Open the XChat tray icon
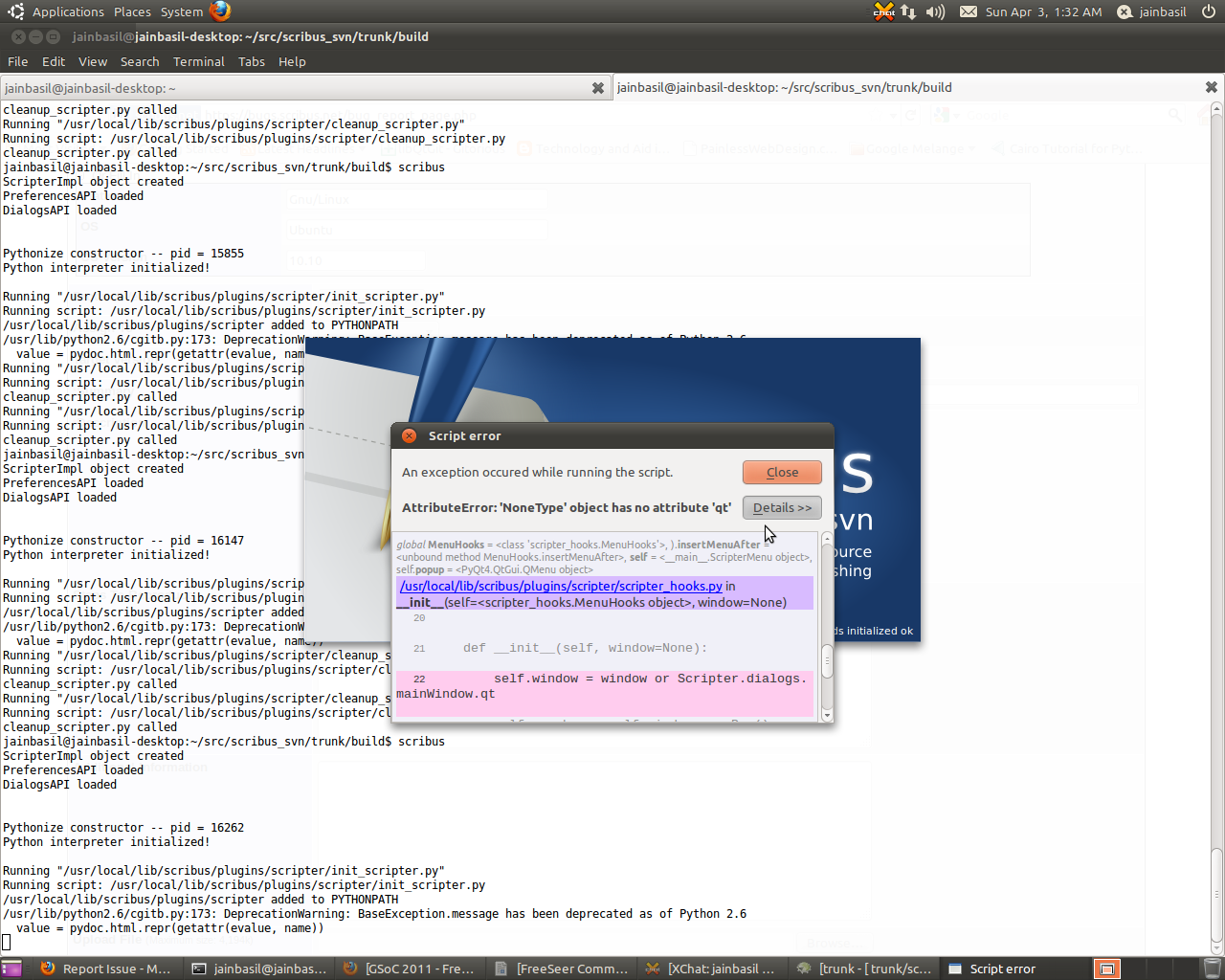1225x980 pixels. 883,11
